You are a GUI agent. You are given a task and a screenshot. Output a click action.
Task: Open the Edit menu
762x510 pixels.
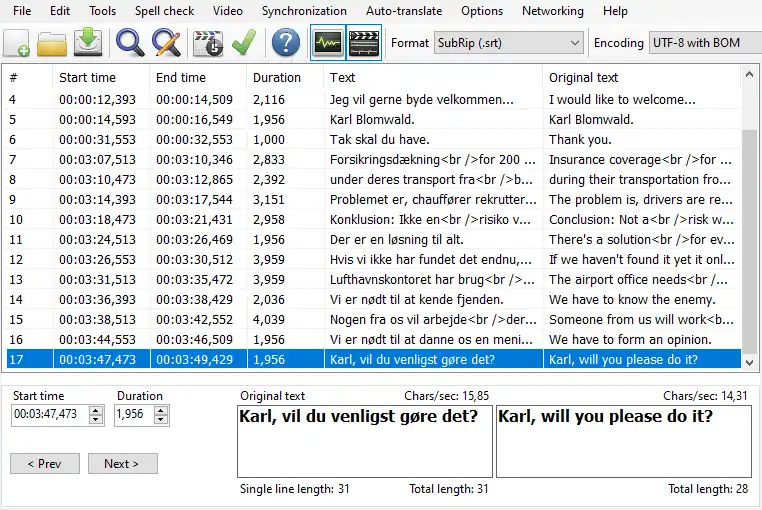(60, 11)
